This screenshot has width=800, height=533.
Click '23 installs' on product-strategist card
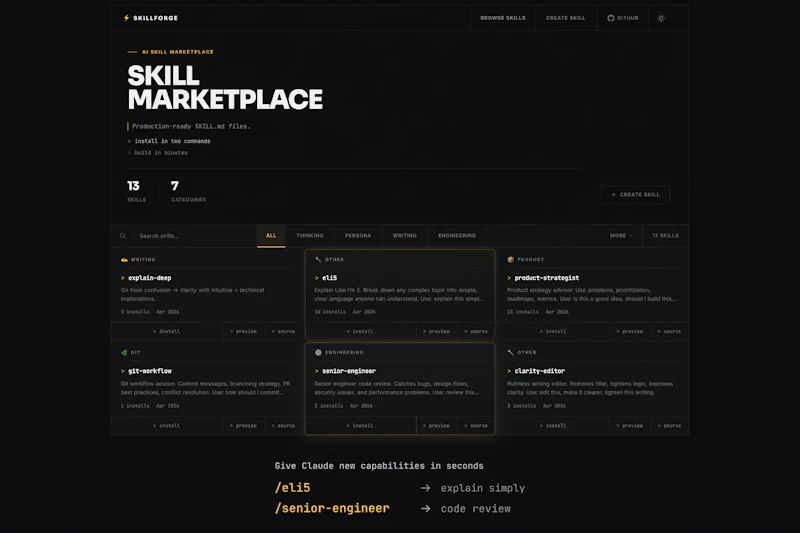click(x=522, y=312)
